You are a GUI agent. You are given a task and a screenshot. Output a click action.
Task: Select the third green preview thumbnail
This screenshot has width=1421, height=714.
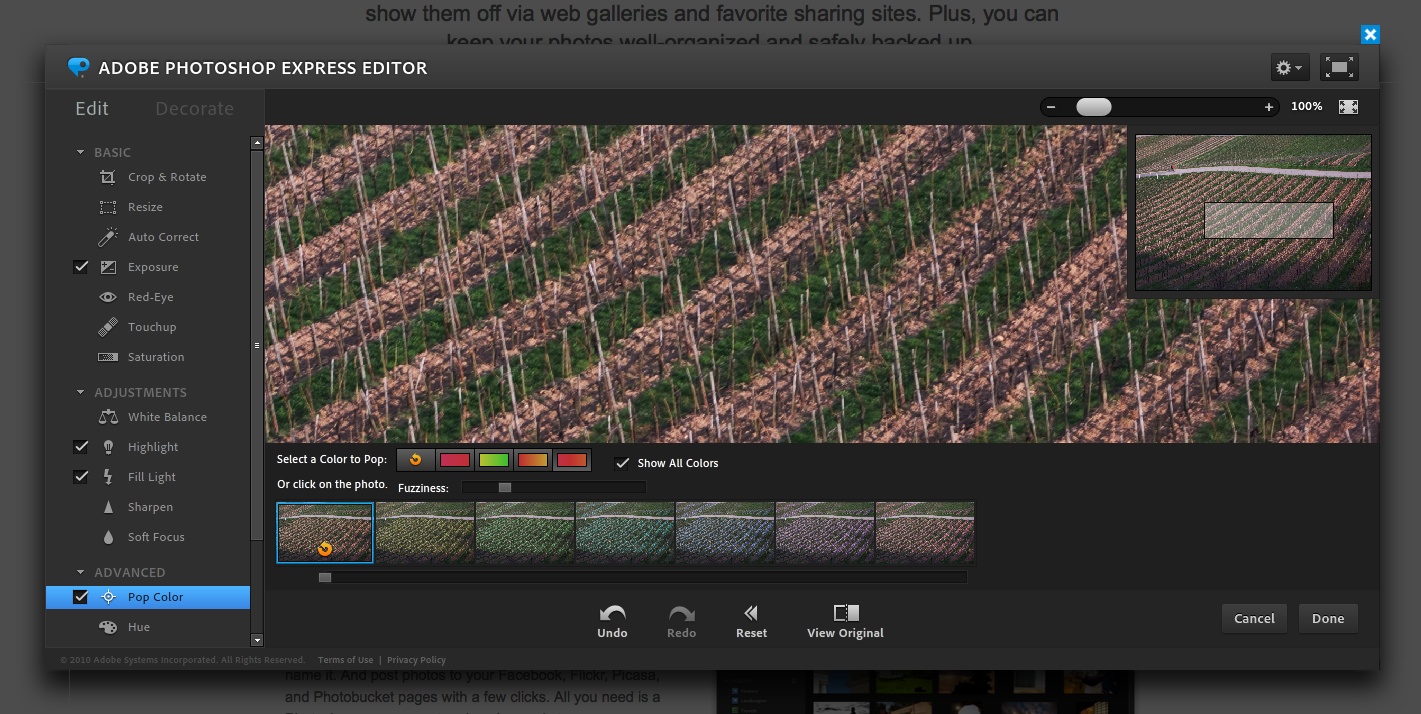point(525,533)
